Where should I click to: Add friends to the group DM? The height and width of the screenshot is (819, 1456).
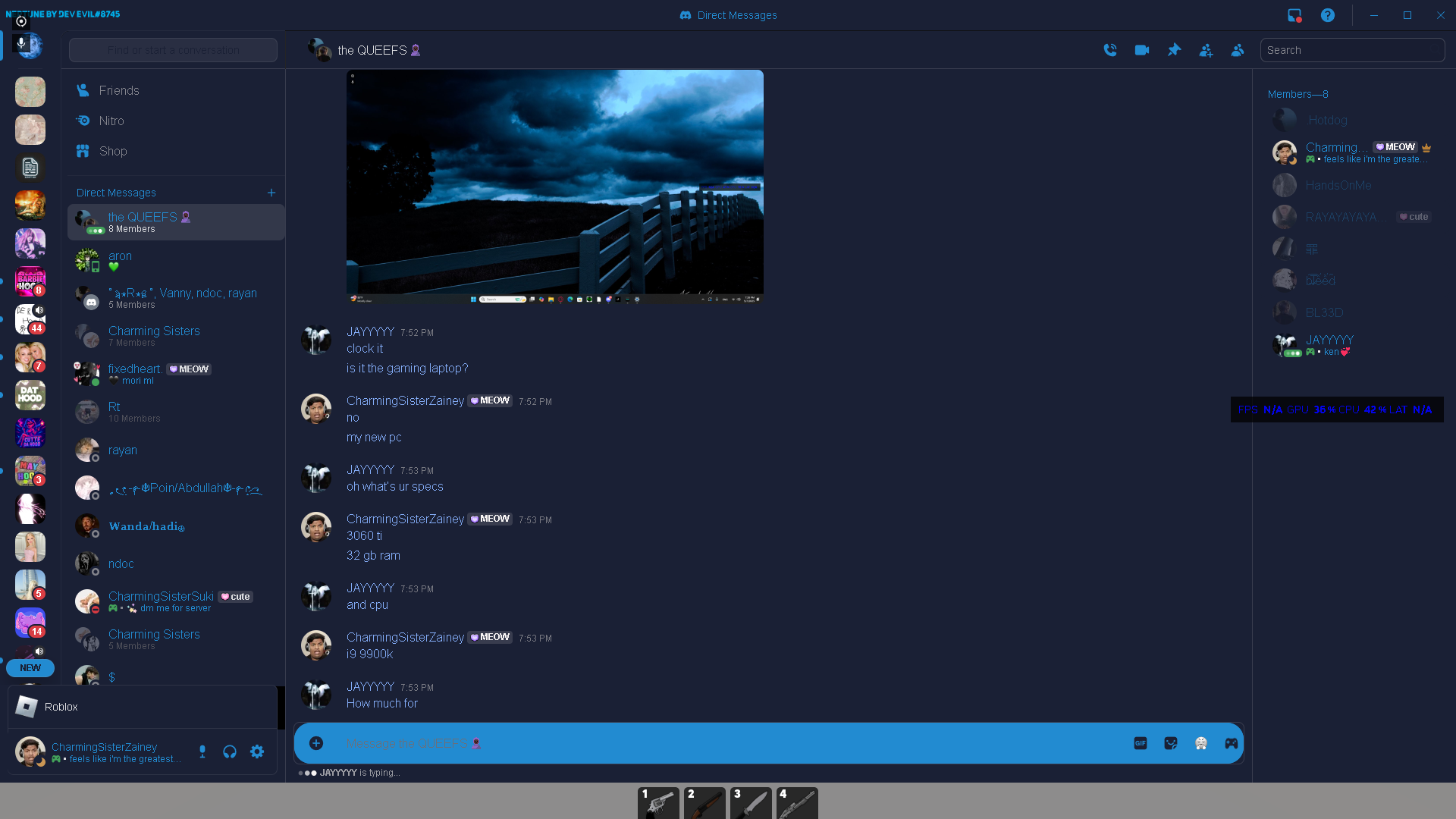point(1206,51)
